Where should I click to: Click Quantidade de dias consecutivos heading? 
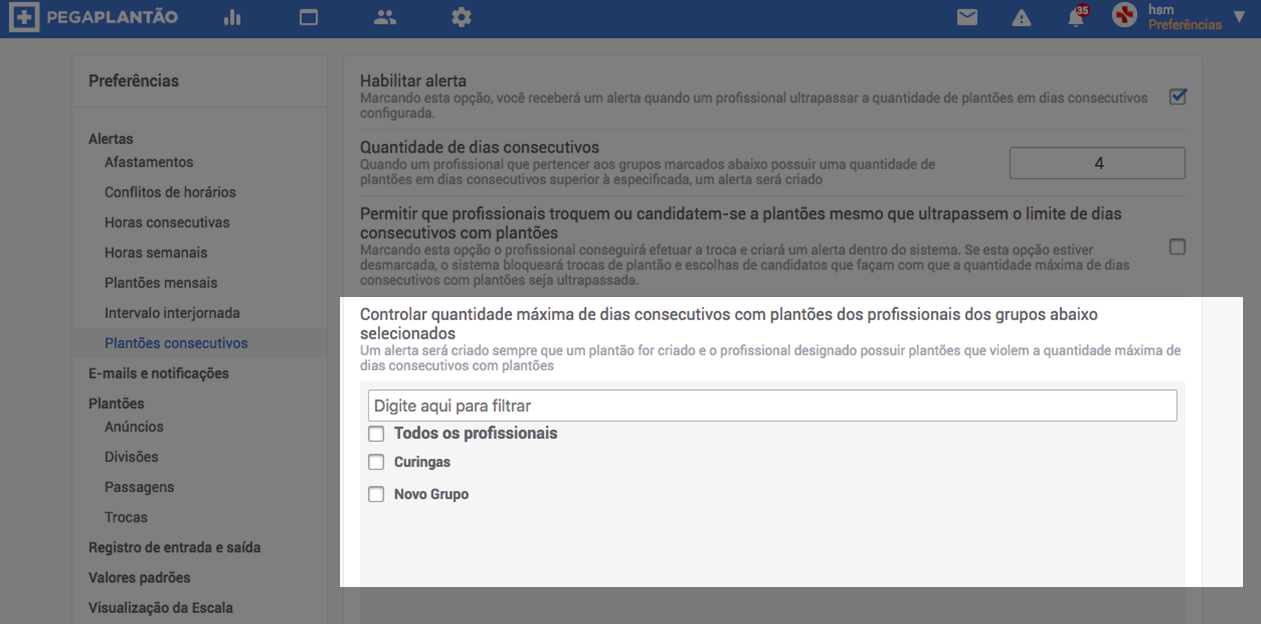pyautogui.click(x=479, y=147)
